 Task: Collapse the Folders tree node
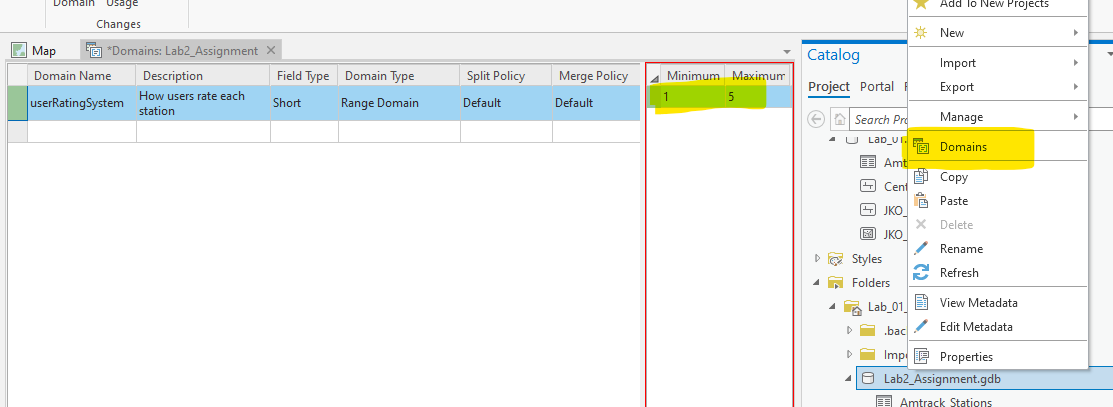pyautogui.click(x=818, y=283)
